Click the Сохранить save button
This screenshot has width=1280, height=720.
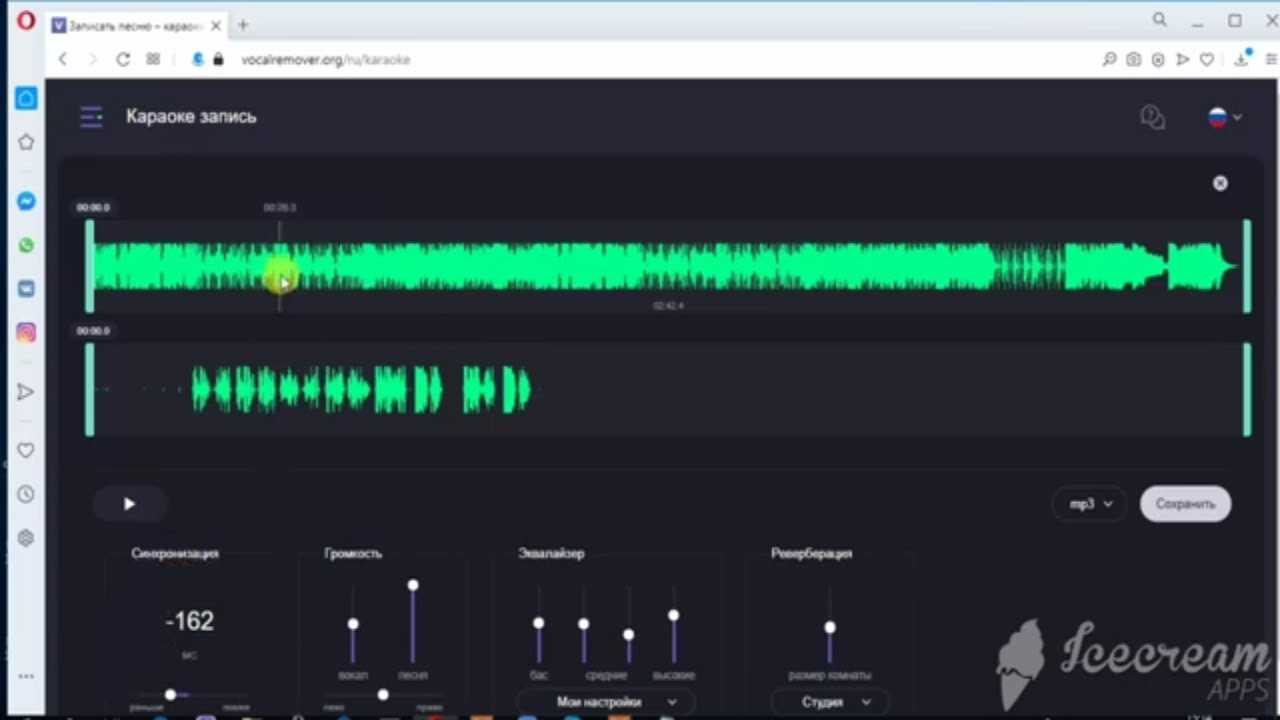(x=1185, y=504)
